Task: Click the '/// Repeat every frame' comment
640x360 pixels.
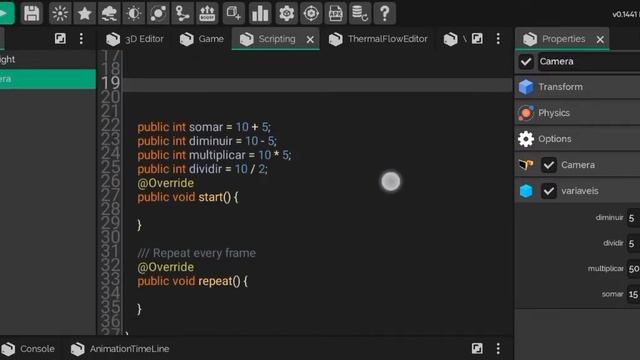Action: (x=197, y=253)
